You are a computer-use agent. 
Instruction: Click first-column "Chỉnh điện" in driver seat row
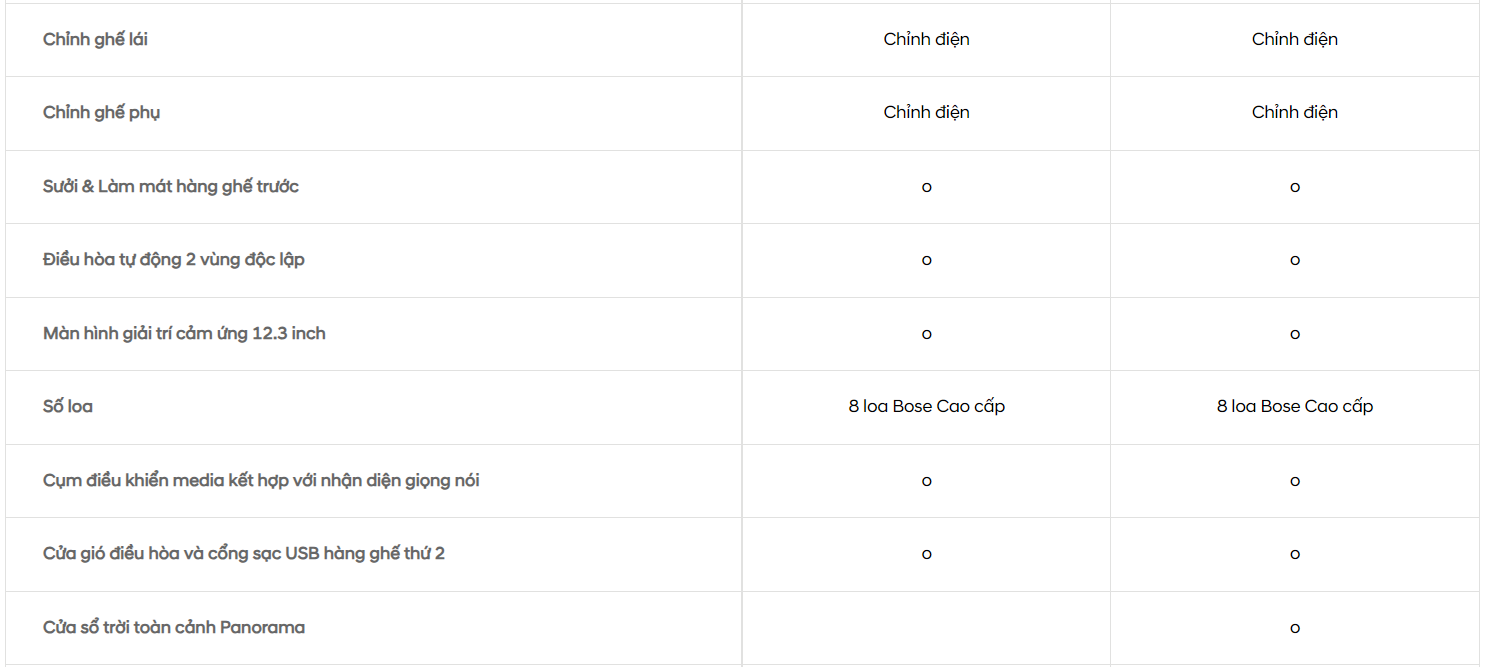point(926,39)
